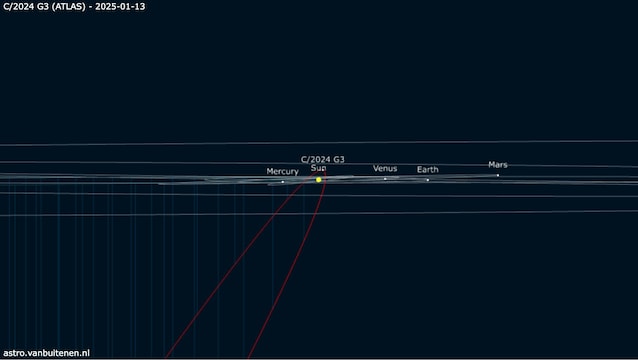Click the 'Sun' label text
Image resolution: width=638 pixels, height=360 pixels.
click(318, 168)
